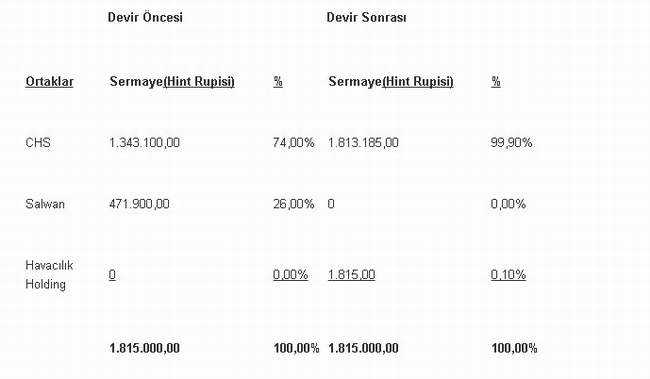Select the Salwan partner row label
Viewport: 650px width, 379px height.
pos(45,204)
